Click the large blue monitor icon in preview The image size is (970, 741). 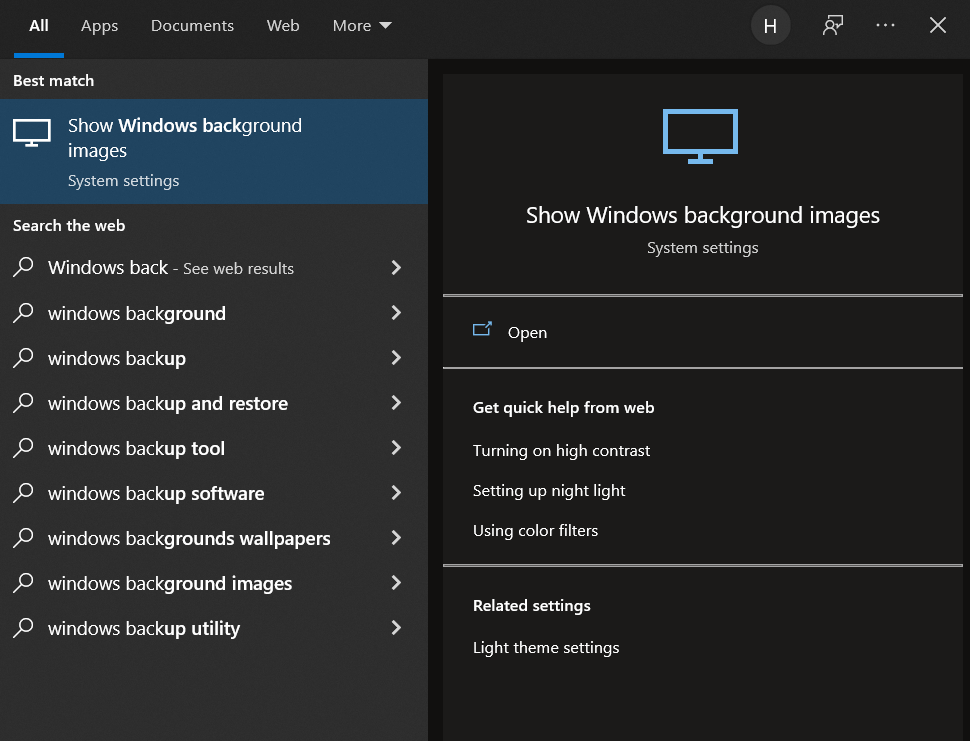coord(700,136)
